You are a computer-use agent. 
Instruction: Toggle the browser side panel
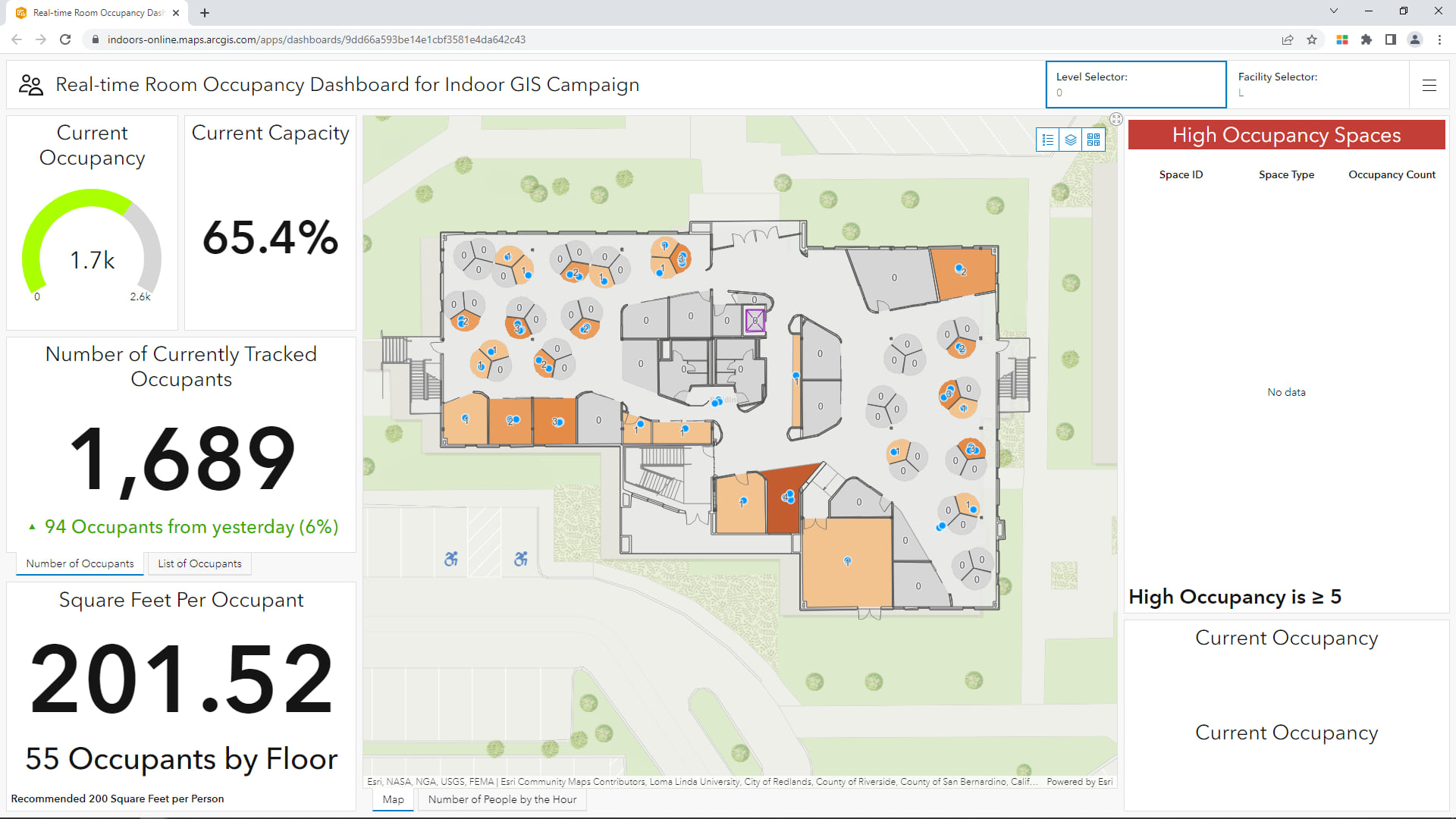[x=1390, y=39]
